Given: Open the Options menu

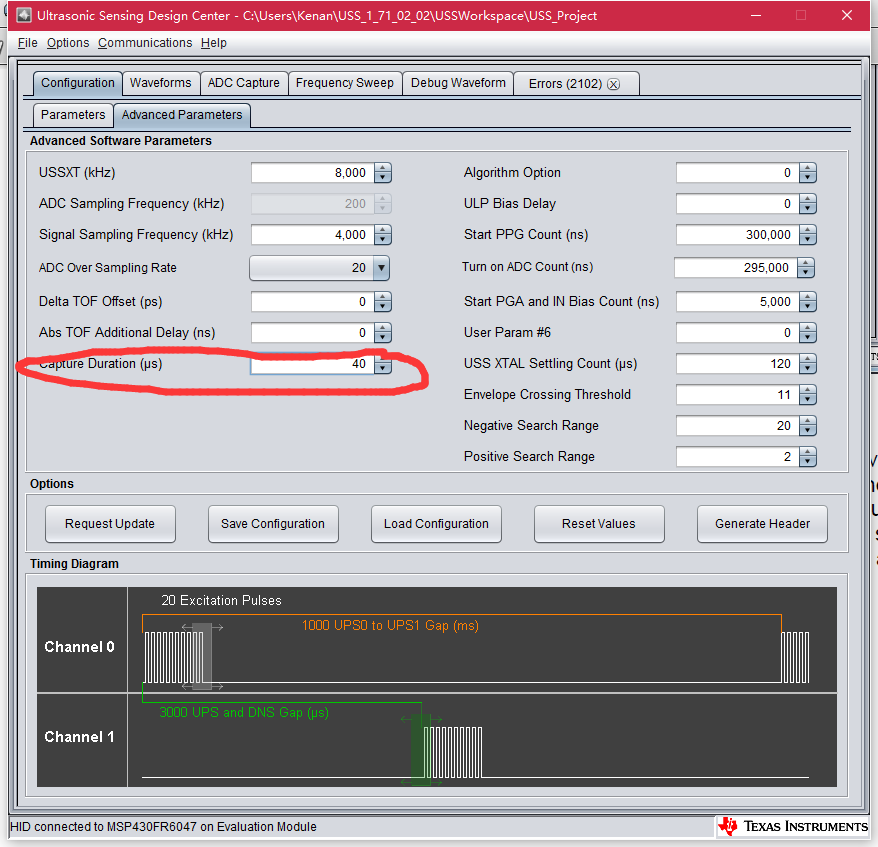Looking at the screenshot, I should pos(68,43).
